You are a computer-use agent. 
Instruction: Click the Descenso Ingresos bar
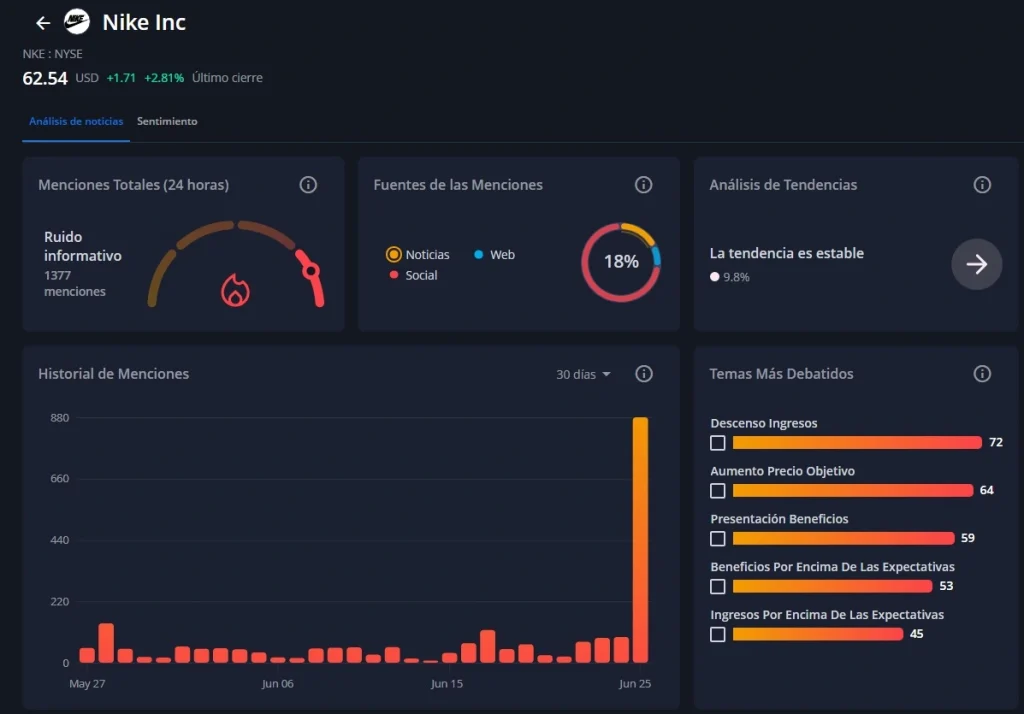point(857,443)
